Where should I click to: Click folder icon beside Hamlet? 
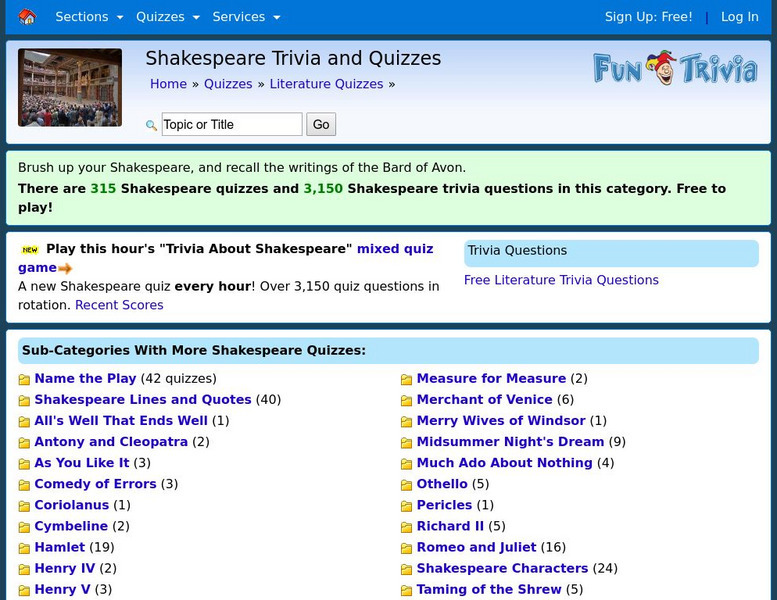click(x=24, y=548)
